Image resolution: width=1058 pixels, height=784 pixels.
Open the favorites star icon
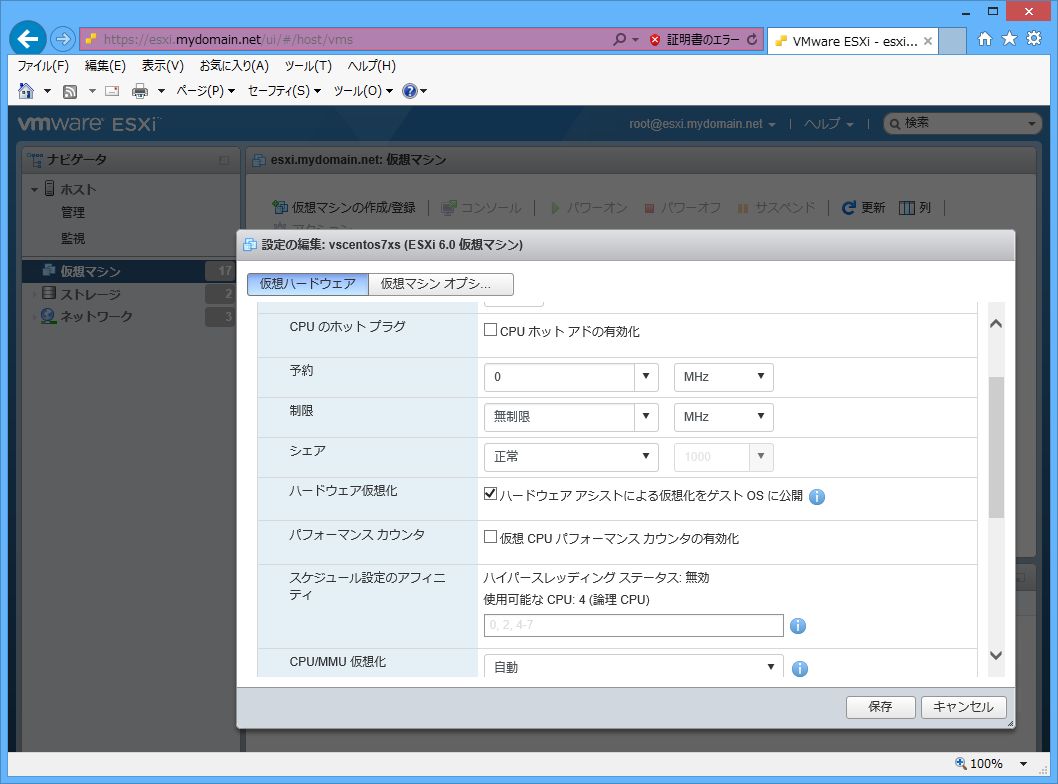[x=1009, y=38]
